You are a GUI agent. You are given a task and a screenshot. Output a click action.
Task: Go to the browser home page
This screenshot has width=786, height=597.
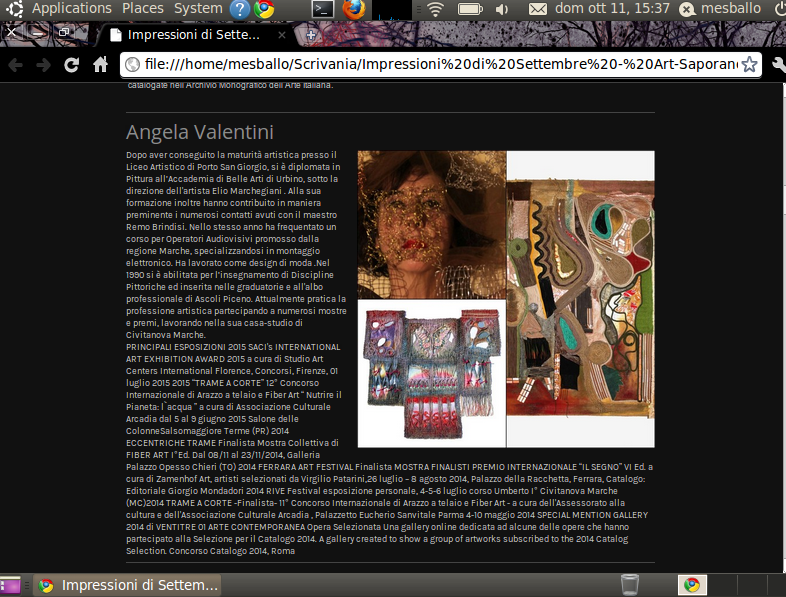pos(100,65)
